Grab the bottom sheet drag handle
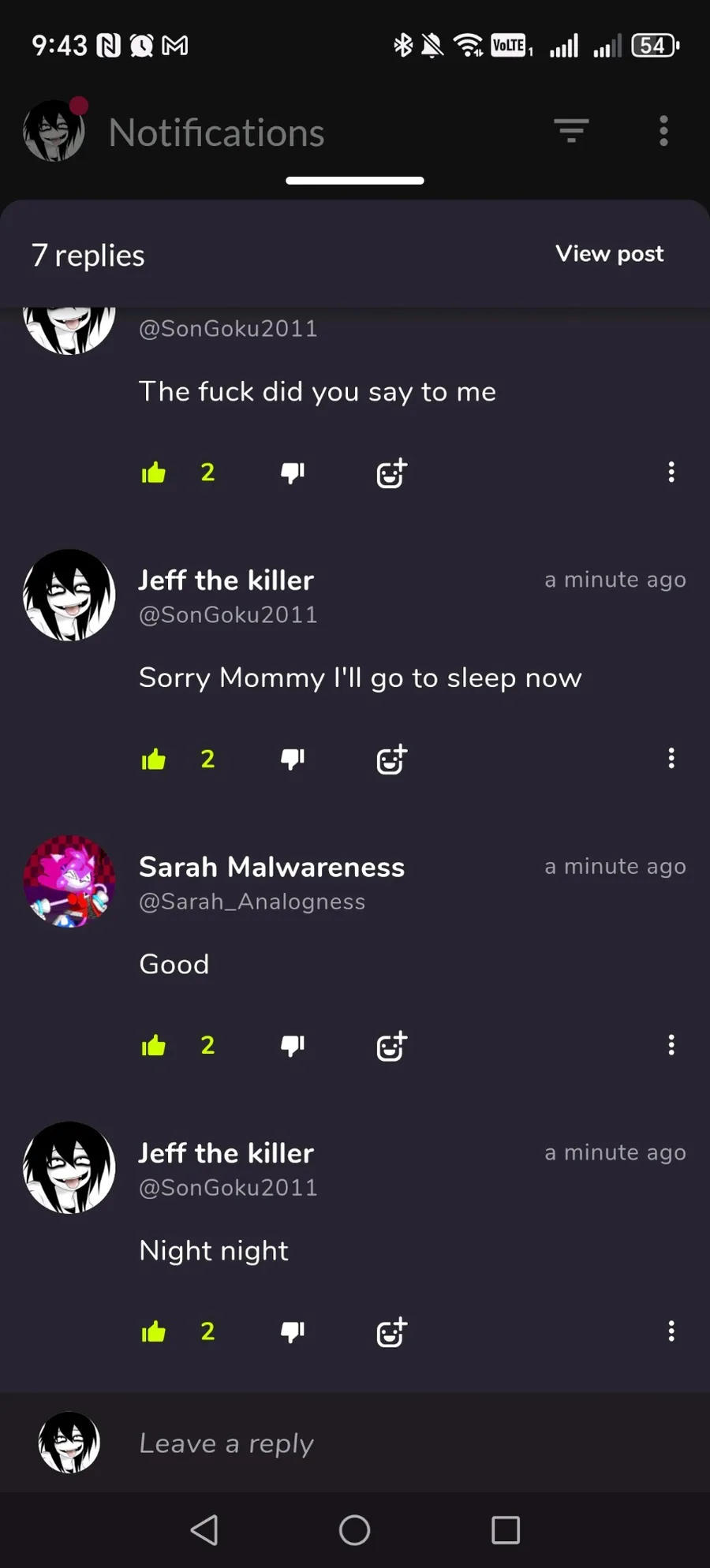 click(x=355, y=181)
